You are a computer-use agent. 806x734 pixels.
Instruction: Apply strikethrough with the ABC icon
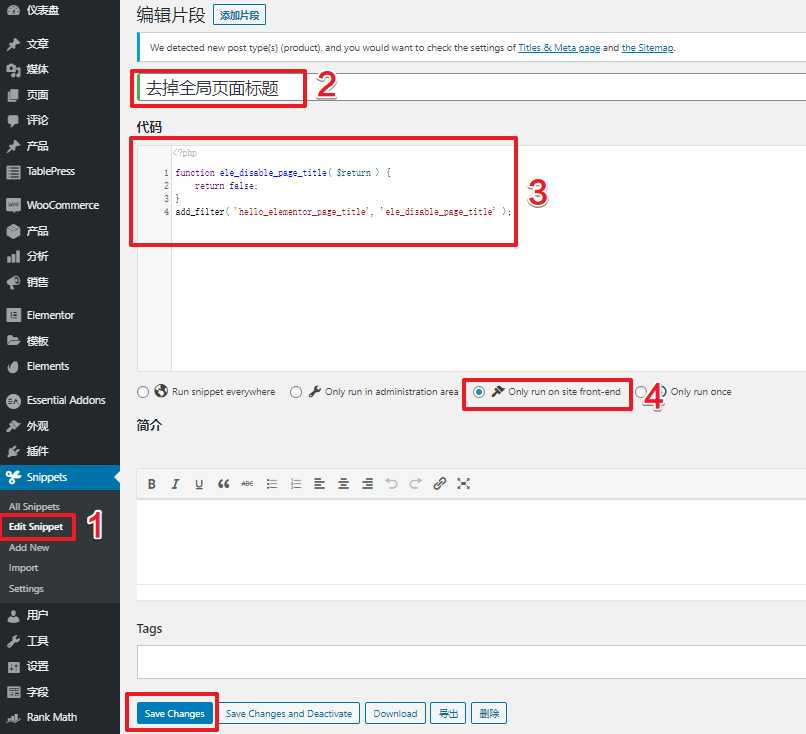point(247,484)
